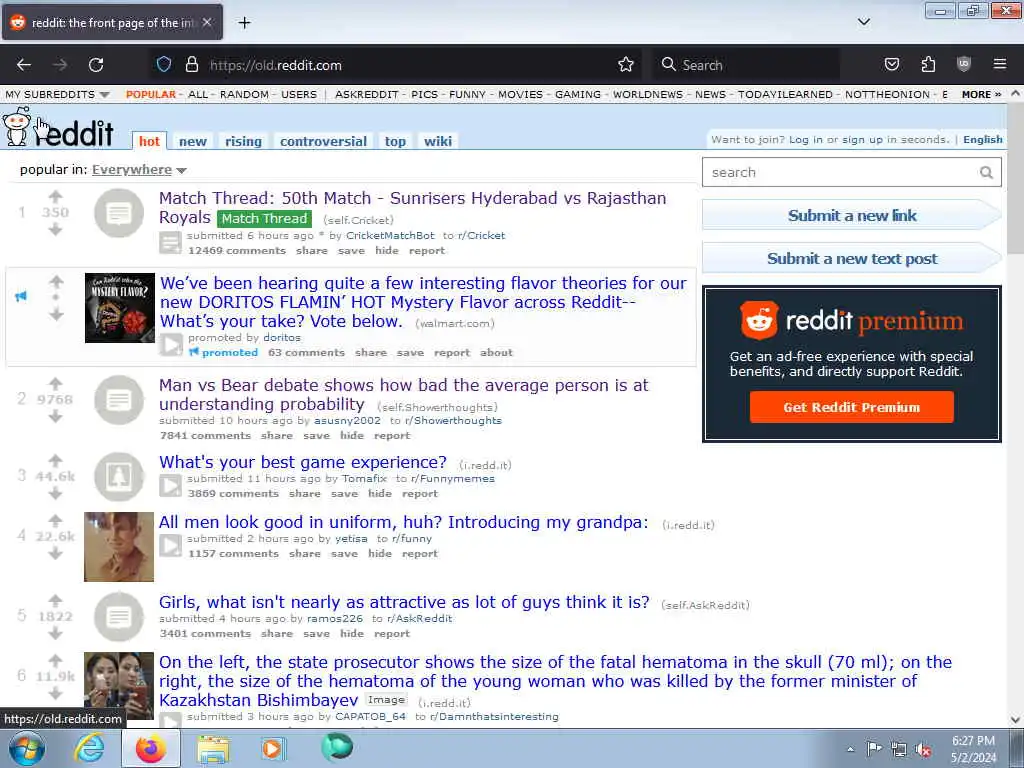
Task: Click the Match Thread green flair
Action: tap(264, 219)
